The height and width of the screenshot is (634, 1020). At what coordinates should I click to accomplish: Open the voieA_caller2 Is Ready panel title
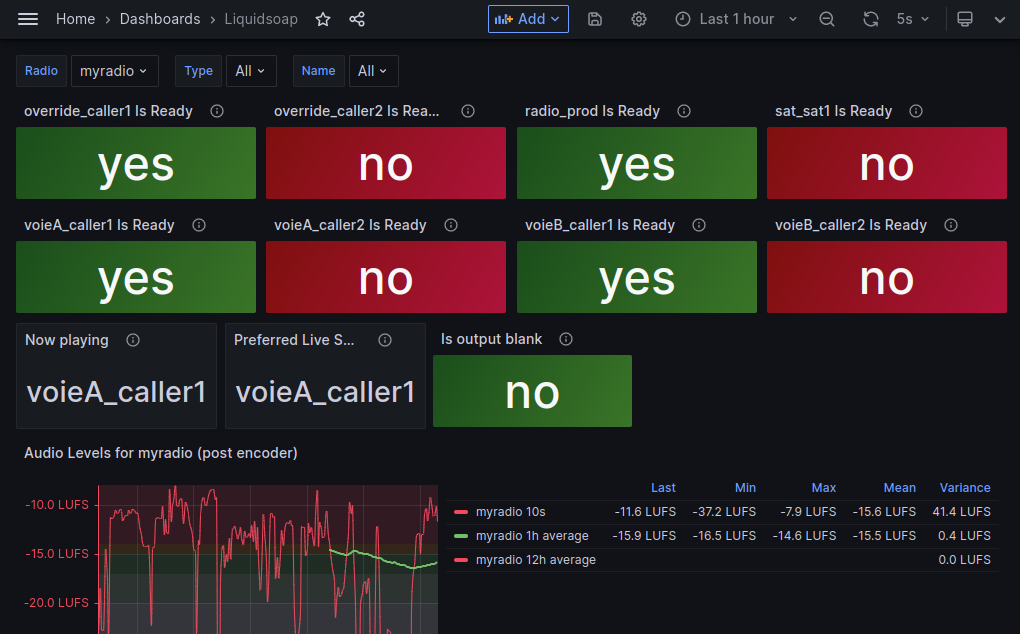pyautogui.click(x=350, y=225)
